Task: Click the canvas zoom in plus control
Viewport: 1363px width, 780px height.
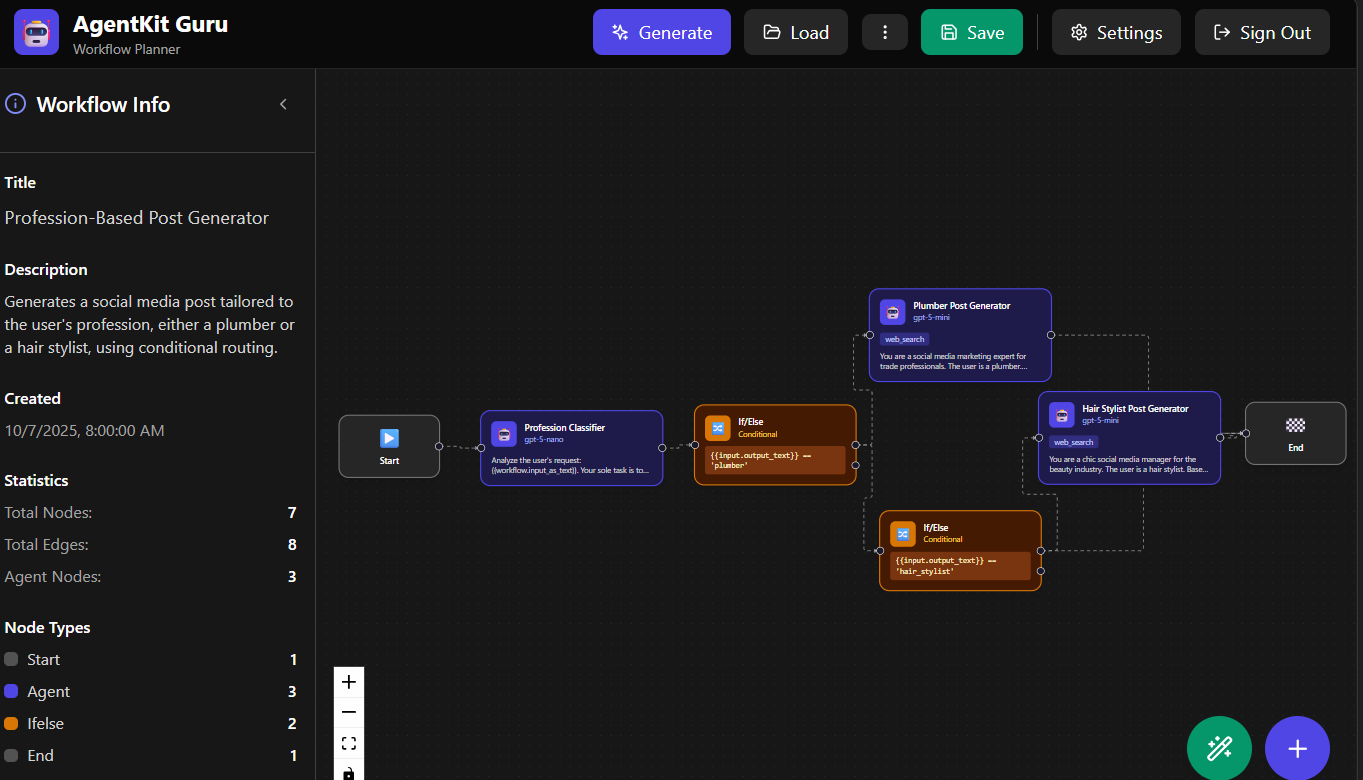Action: (x=349, y=682)
